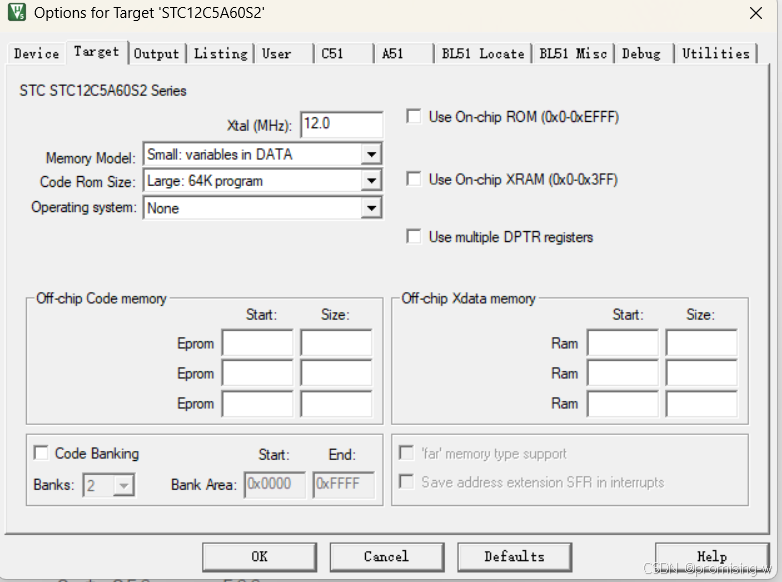Open the Code Rom Size dropdown
Image resolution: width=782 pixels, height=582 pixels.
point(372,181)
